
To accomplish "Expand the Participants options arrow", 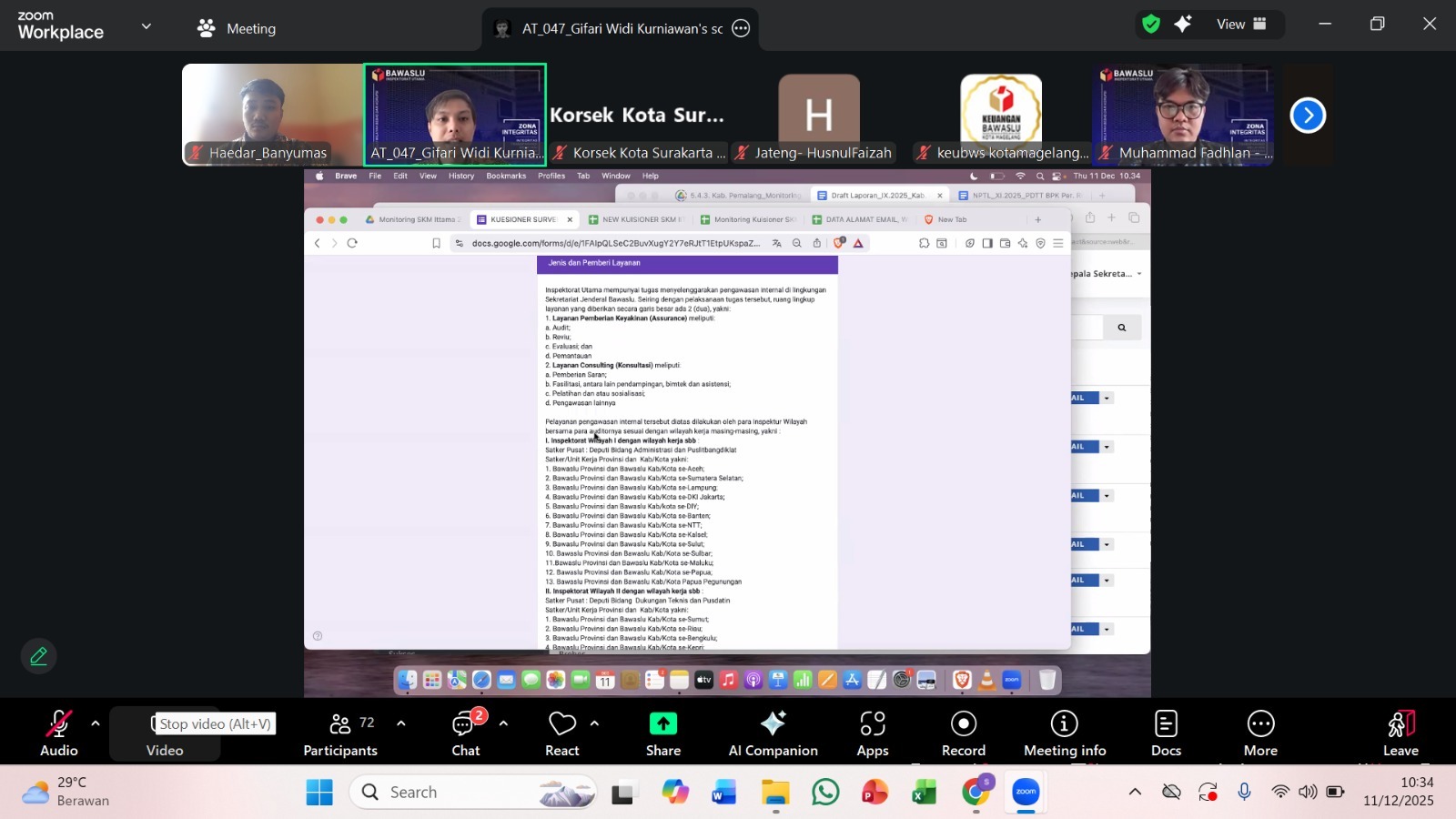I will (x=401, y=723).
